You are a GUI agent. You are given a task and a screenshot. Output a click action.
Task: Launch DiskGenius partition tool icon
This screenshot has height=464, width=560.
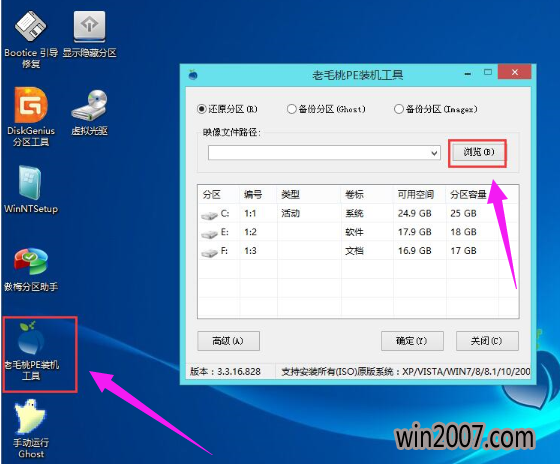point(31,117)
